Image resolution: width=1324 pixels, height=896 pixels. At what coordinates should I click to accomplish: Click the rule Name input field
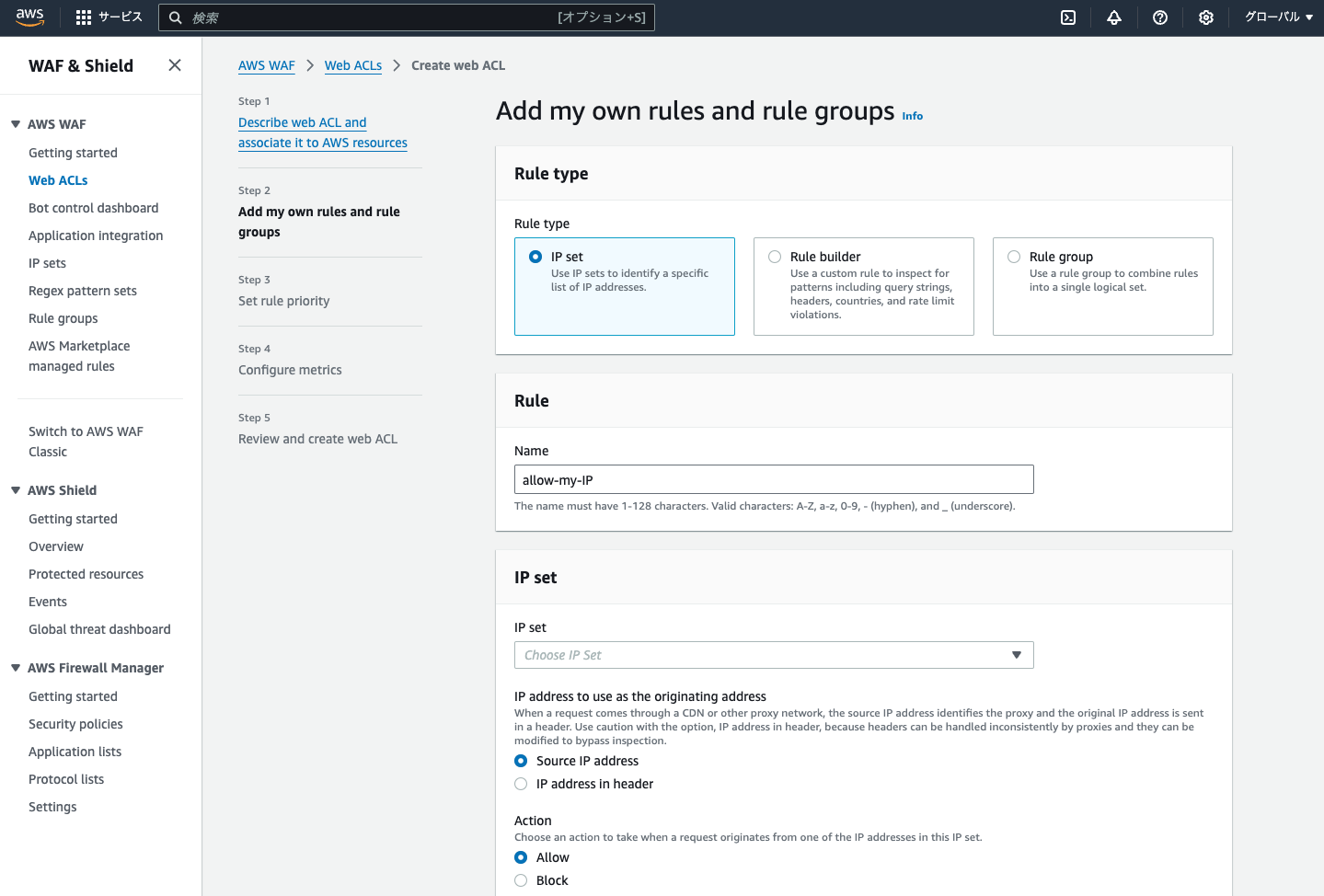(x=774, y=479)
